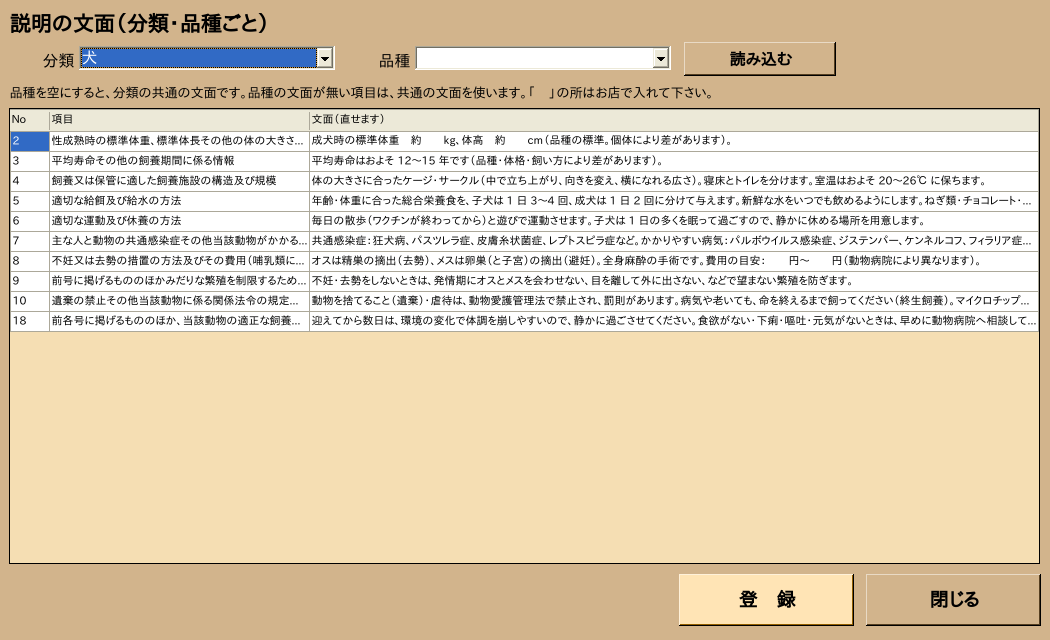Click item 遺棄の禁止その他当該動物
The width and height of the screenshot is (1050, 640).
tap(179, 301)
